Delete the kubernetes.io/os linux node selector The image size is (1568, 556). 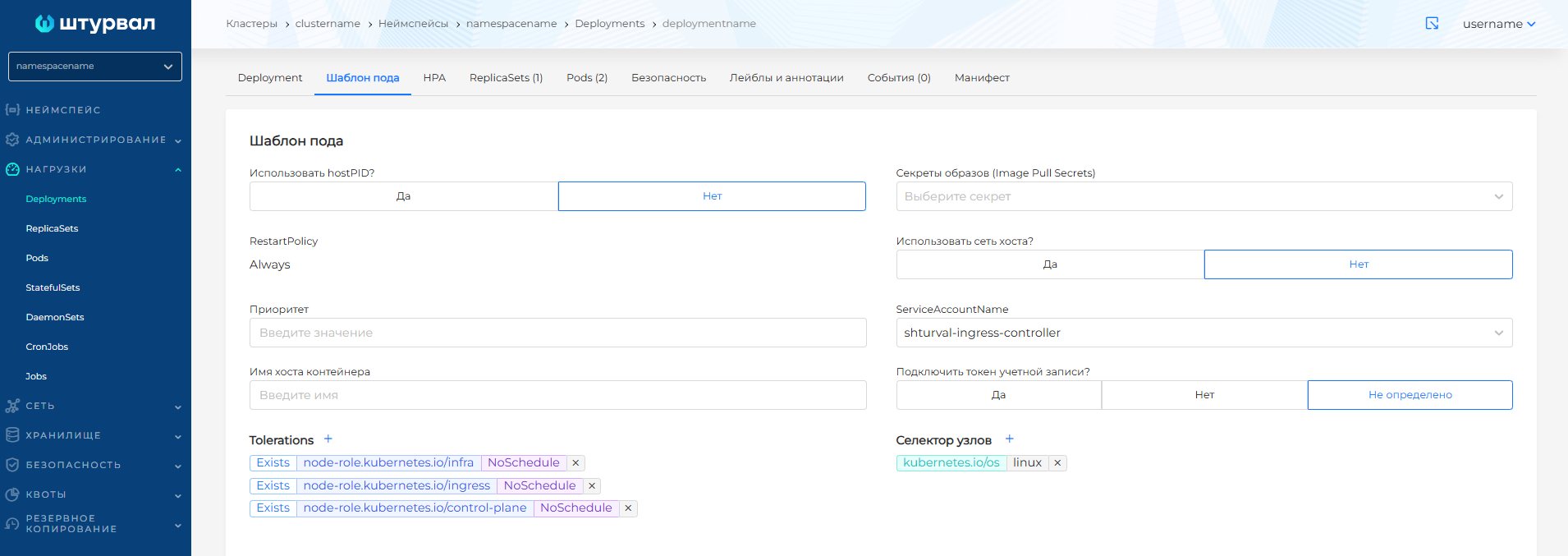point(1057,463)
